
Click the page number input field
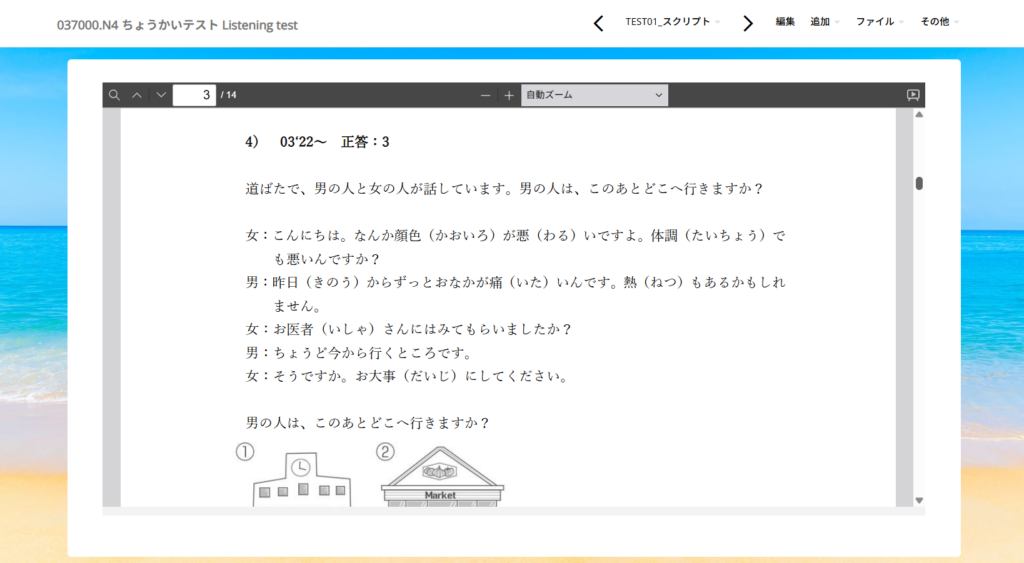coord(194,95)
